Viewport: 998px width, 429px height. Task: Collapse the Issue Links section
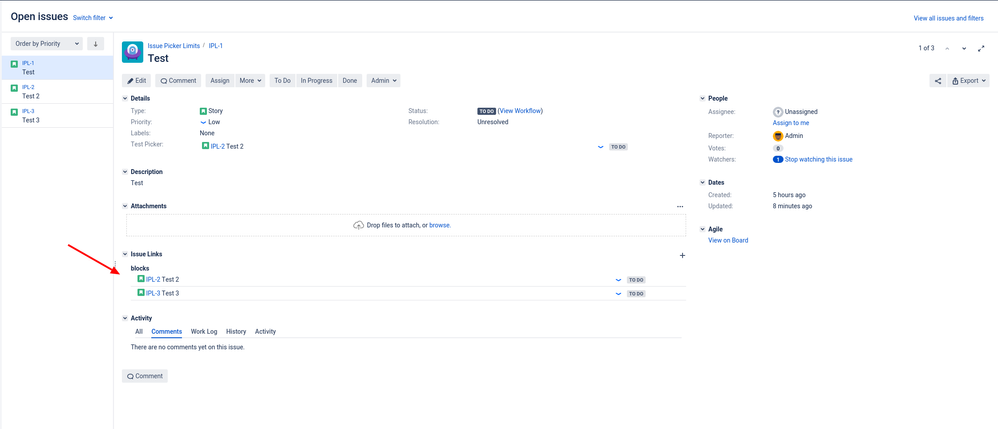click(125, 254)
